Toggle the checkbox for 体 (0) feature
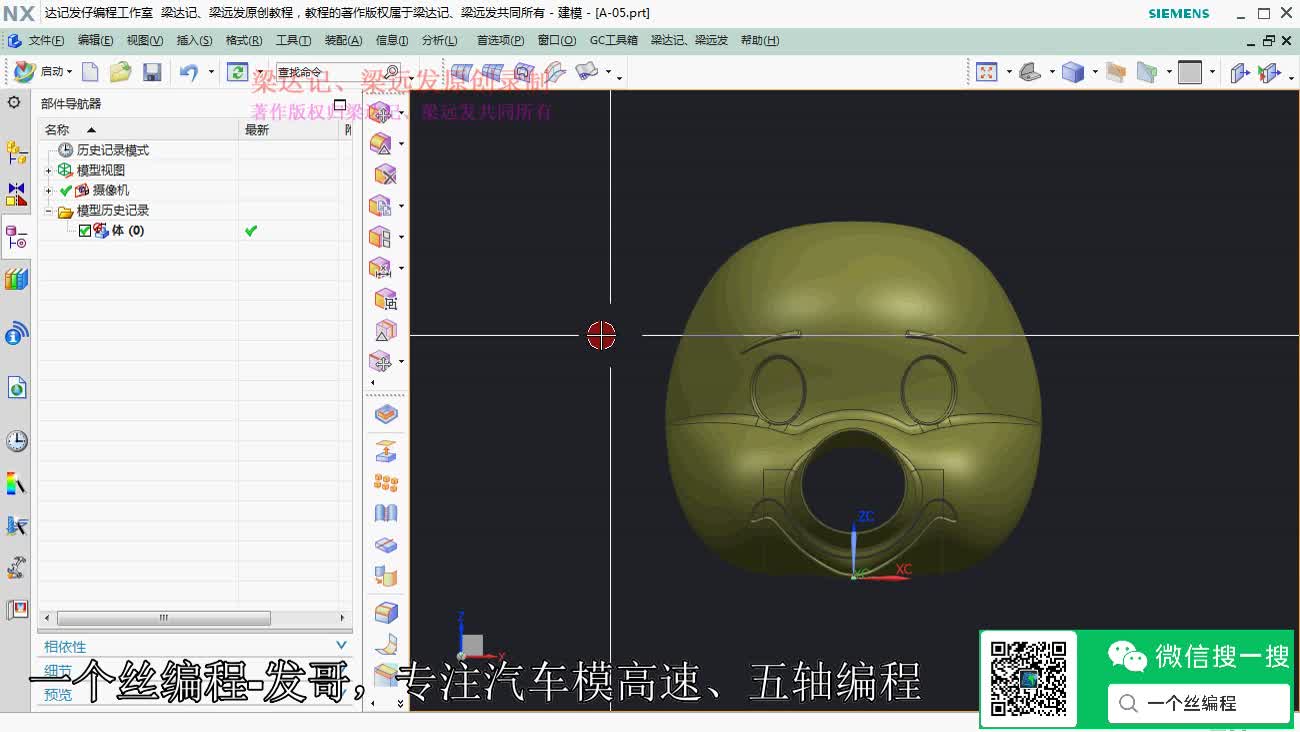 tap(85, 230)
